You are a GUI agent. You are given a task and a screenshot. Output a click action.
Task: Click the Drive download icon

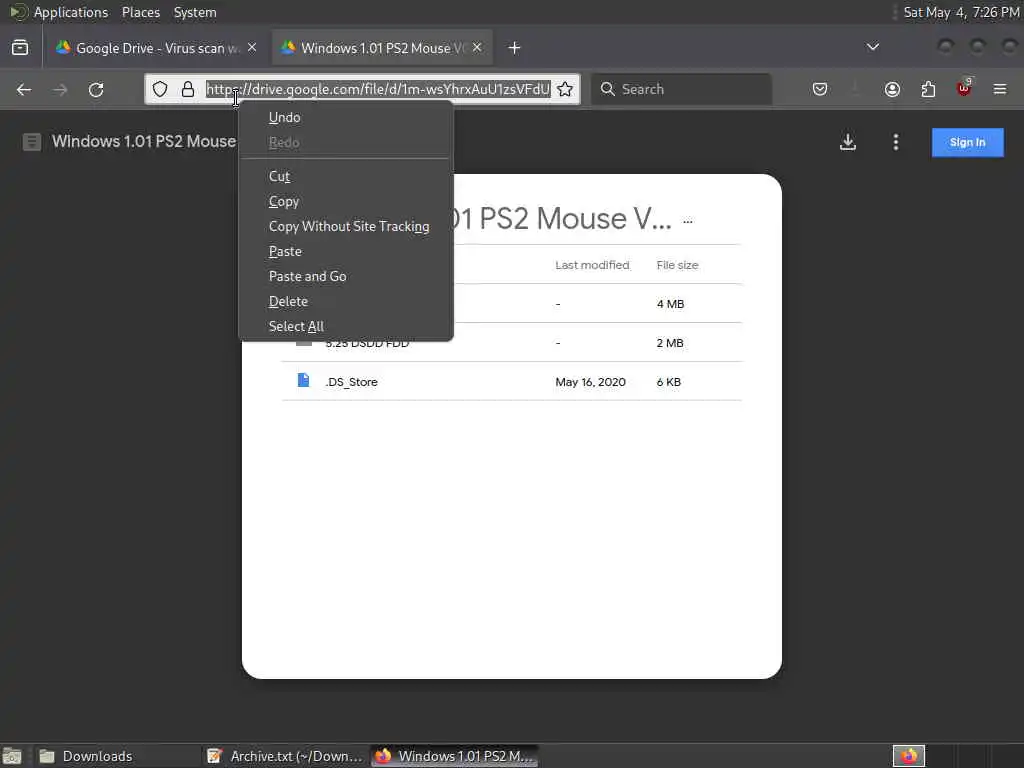(848, 142)
